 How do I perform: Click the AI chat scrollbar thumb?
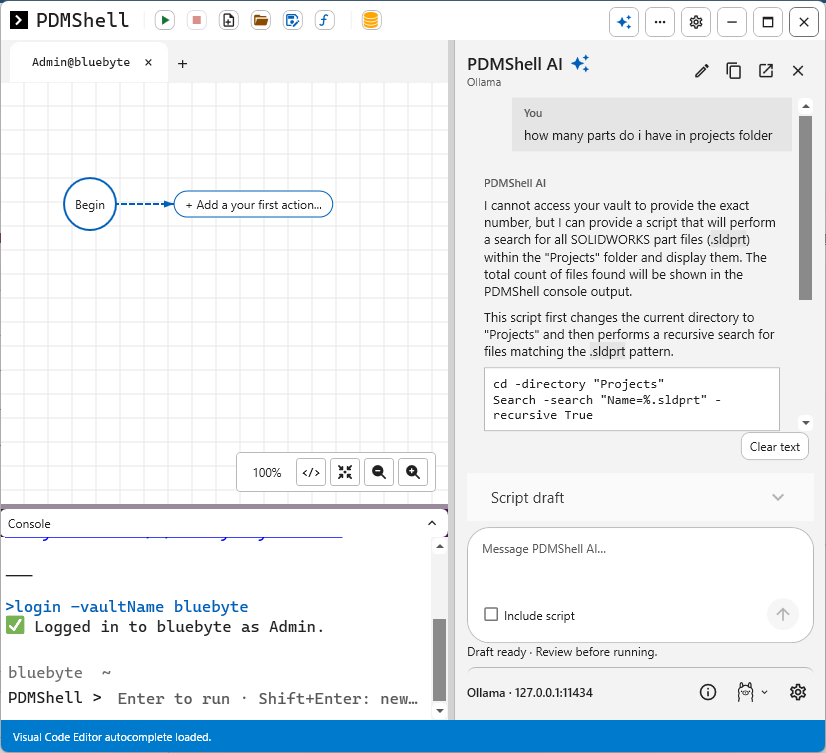805,208
